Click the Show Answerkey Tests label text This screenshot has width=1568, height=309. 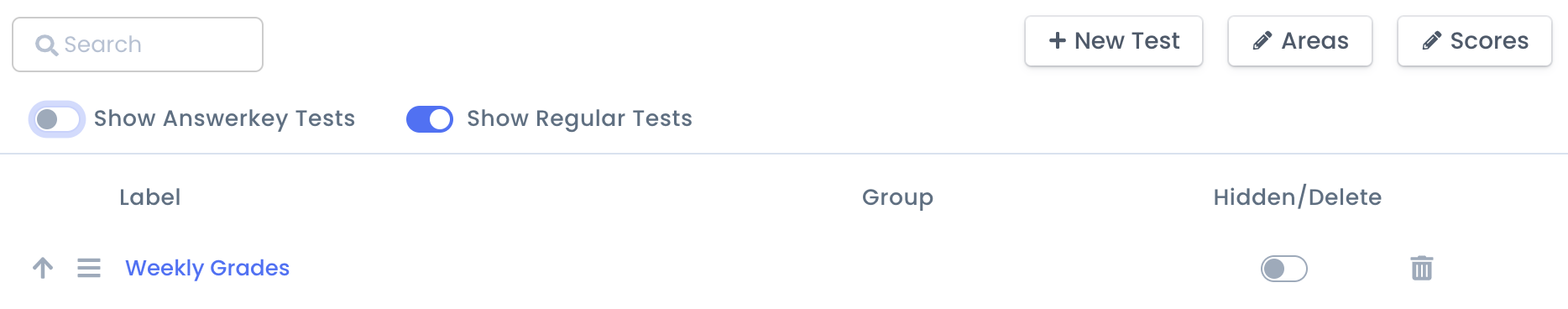[x=224, y=118]
